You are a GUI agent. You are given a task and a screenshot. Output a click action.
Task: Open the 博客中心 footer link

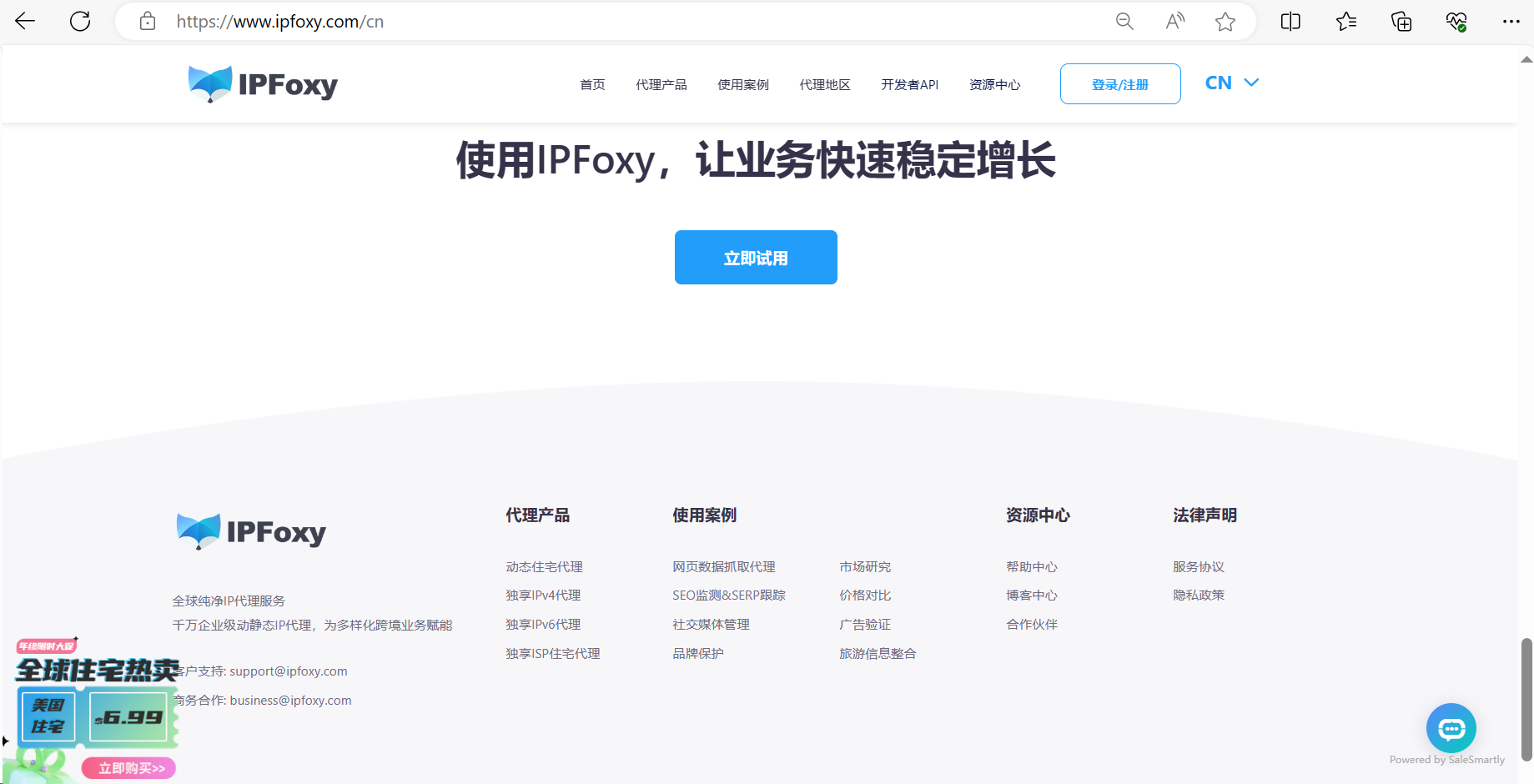point(1032,595)
